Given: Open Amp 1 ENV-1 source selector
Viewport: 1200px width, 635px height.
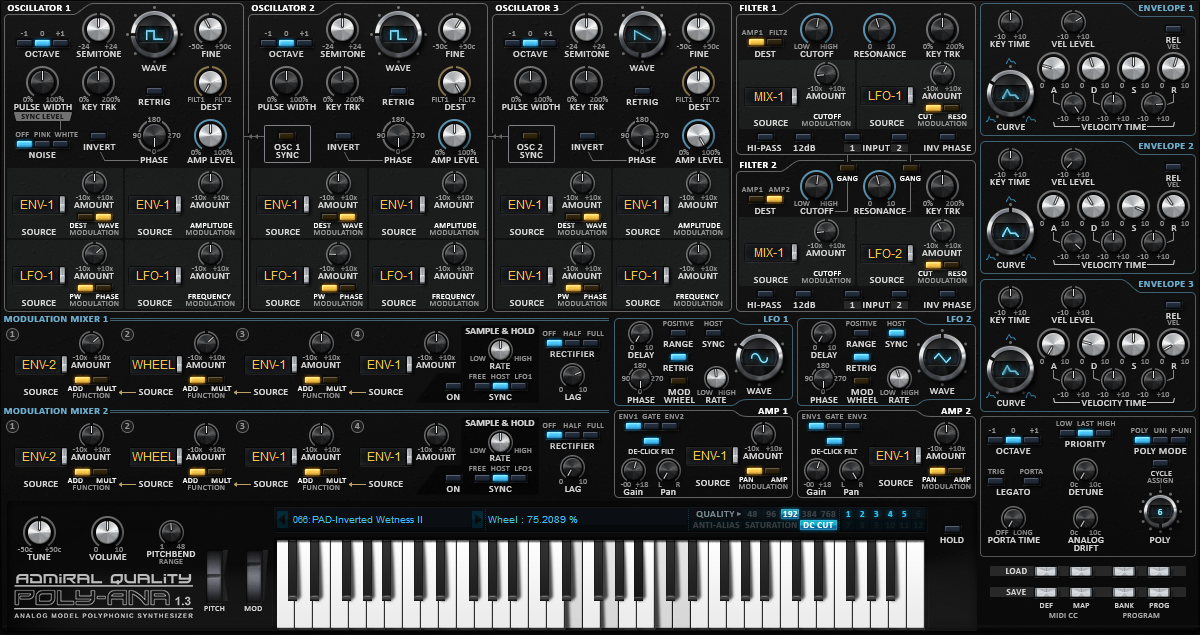Looking at the screenshot, I should tap(712, 457).
